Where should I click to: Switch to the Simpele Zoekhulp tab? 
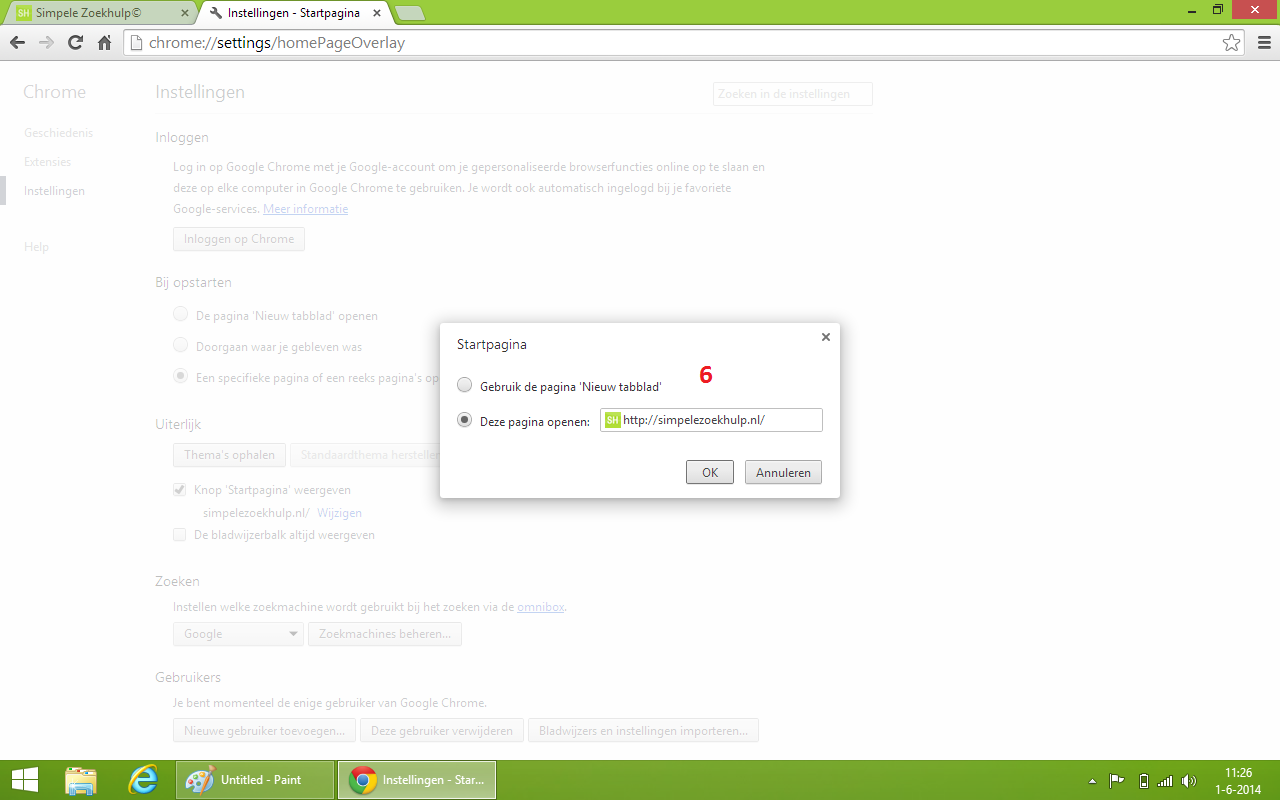coord(100,13)
